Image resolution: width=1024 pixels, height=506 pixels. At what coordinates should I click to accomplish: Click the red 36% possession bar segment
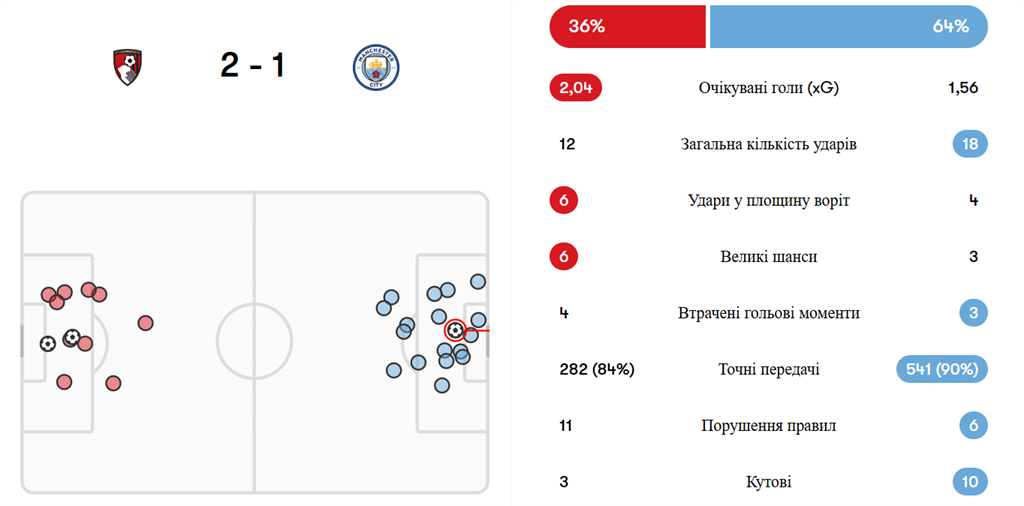[x=628, y=27]
